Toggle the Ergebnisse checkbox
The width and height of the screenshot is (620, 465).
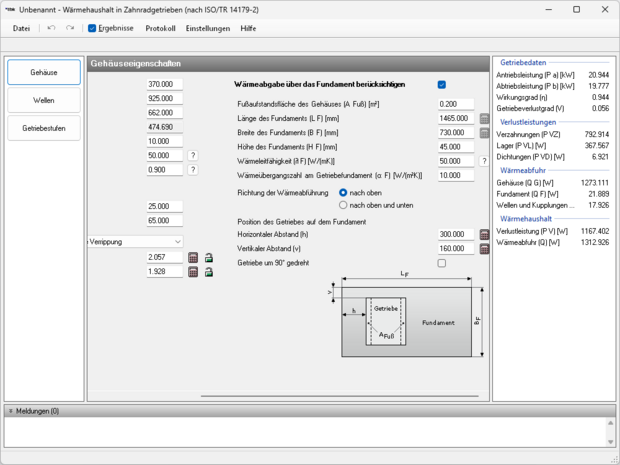point(93,28)
